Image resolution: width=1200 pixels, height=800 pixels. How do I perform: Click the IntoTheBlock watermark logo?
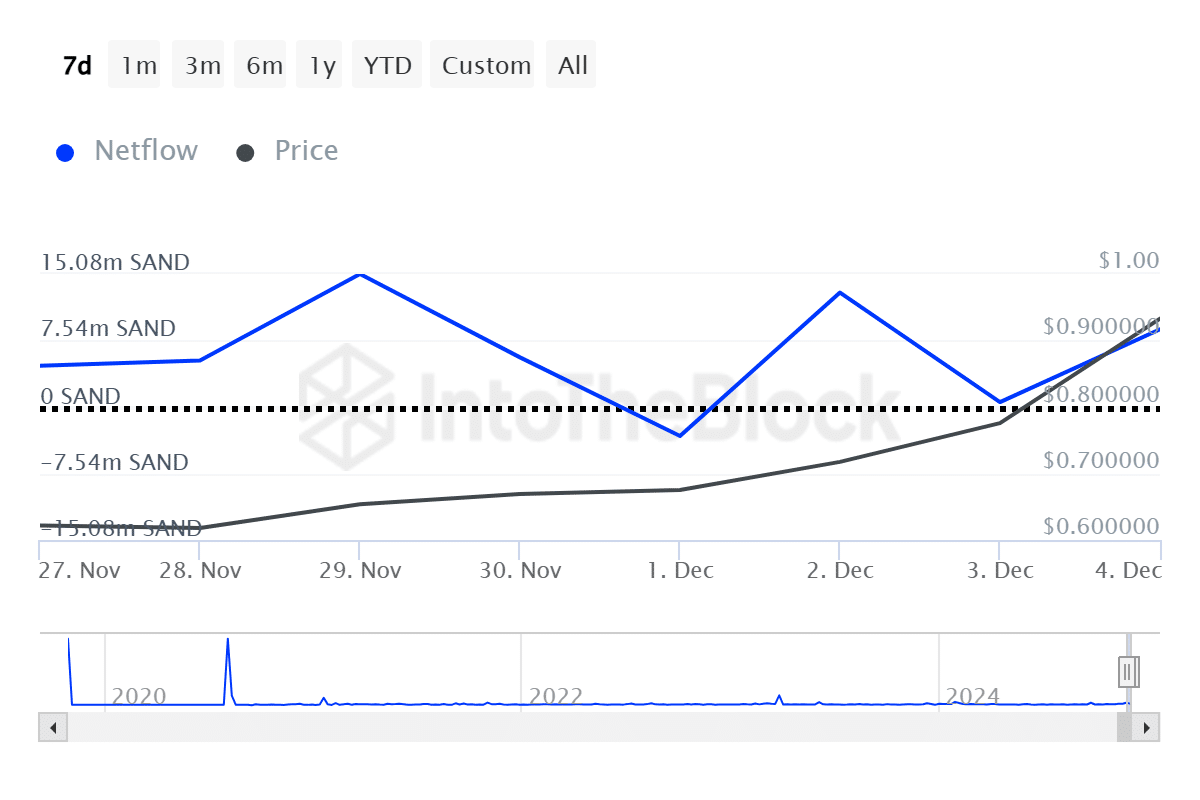pyautogui.click(x=345, y=410)
